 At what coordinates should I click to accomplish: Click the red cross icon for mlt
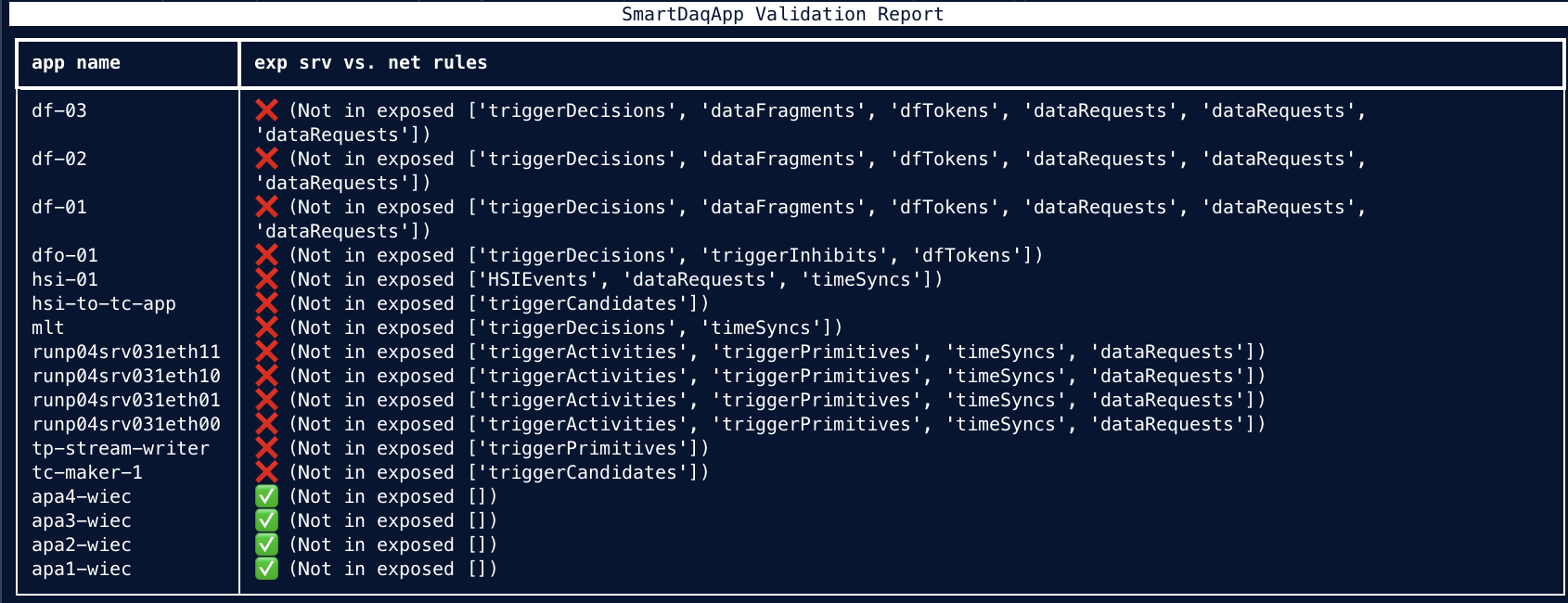pos(266,327)
